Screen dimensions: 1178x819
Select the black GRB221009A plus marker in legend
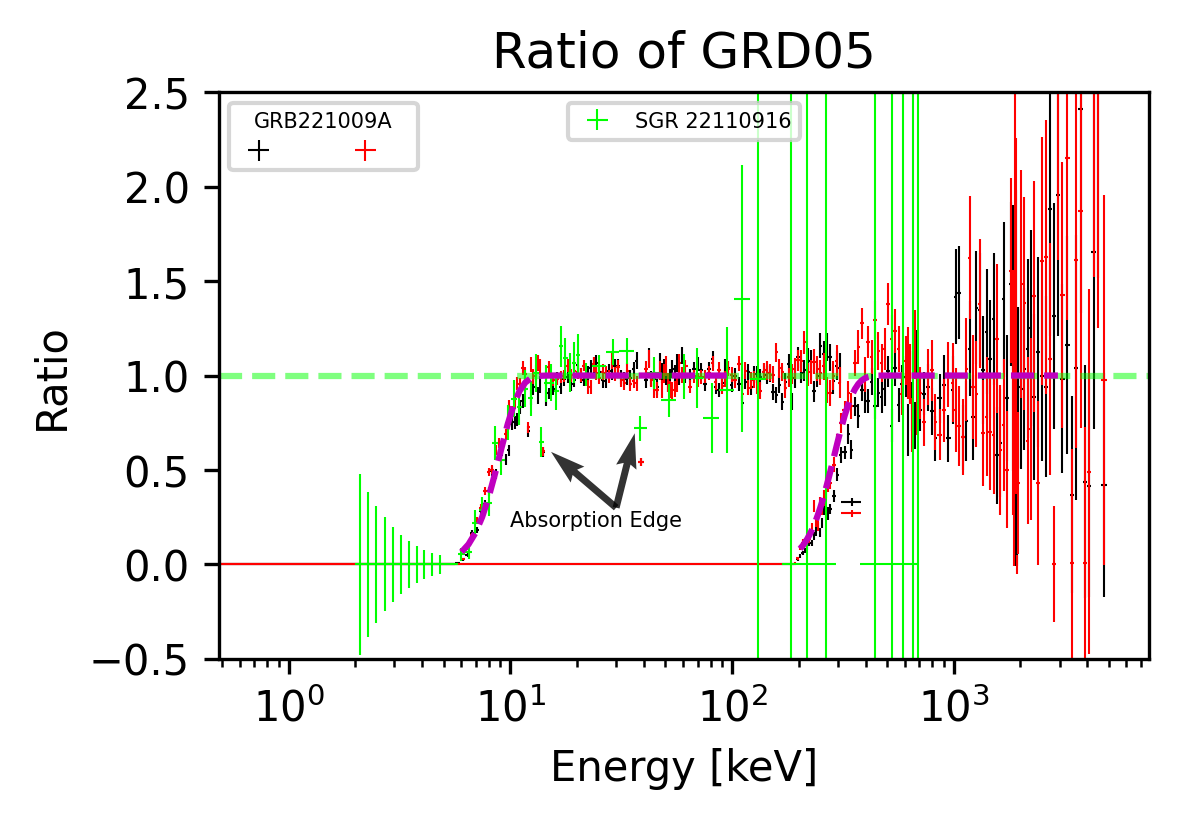tap(260, 148)
